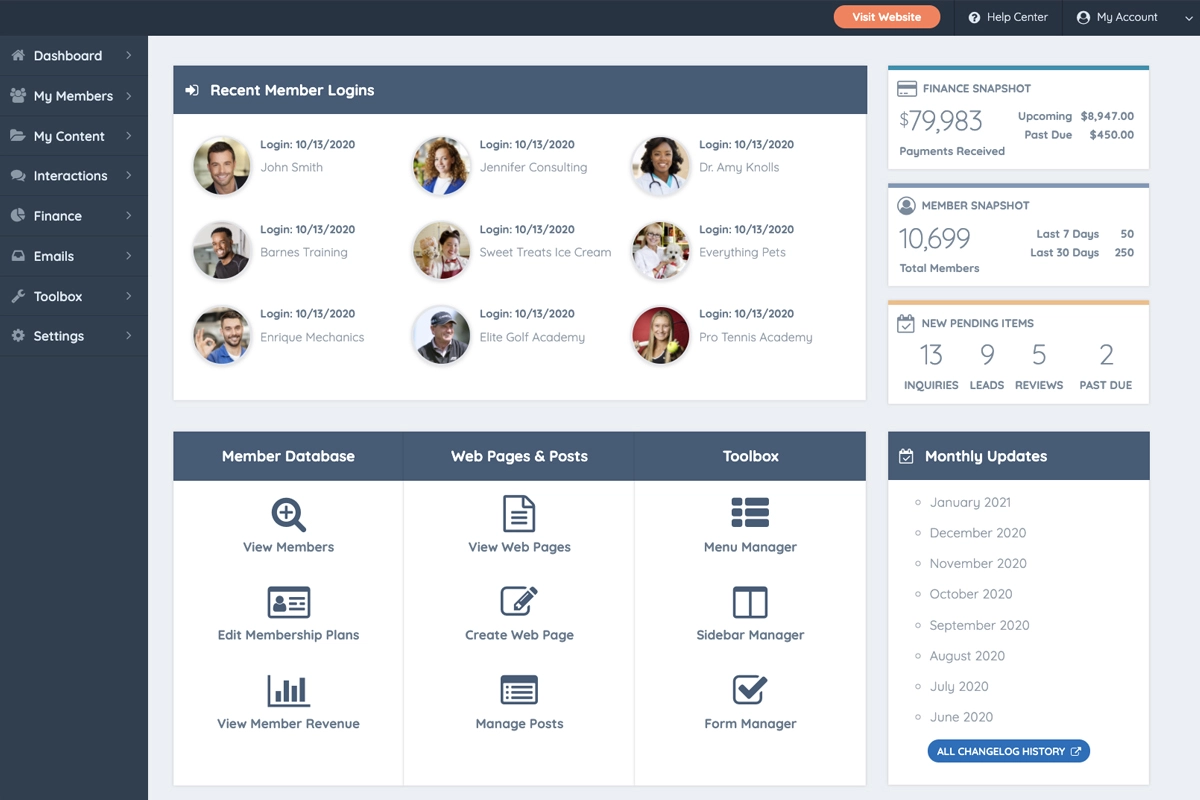Expand the Finance sidebar menu arrow
Image resolution: width=1200 pixels, height=800 pixels.
coord(129,216)
